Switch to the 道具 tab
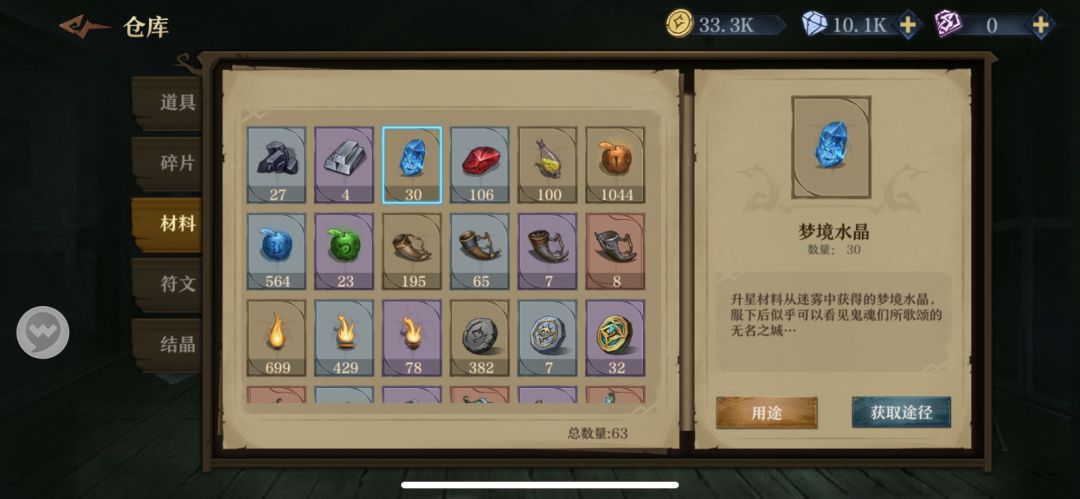The height and width of the screenshot is (499, 1080). (x=167, y=103)
